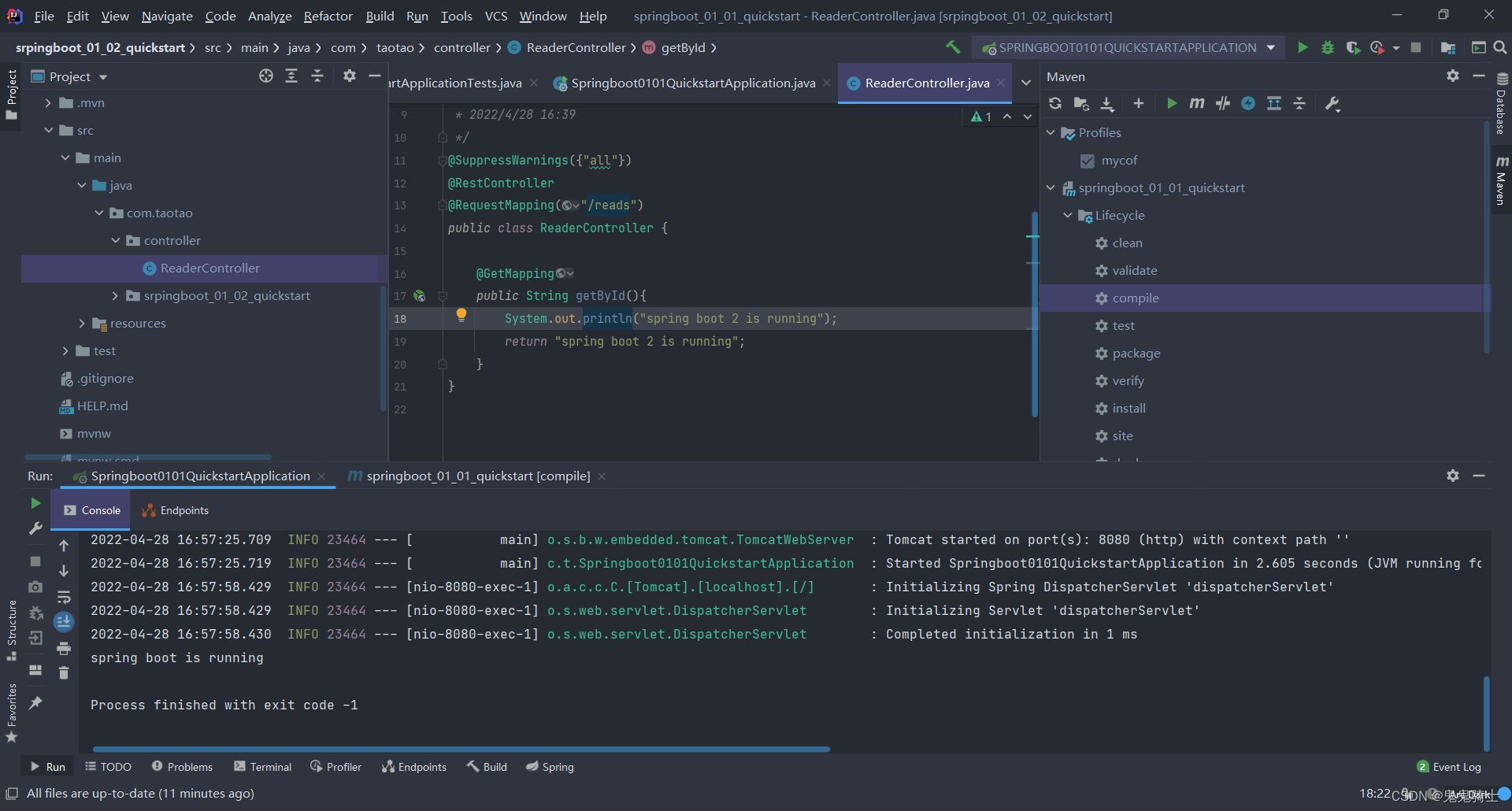Build the project with the hammer icon

point(953,47)
